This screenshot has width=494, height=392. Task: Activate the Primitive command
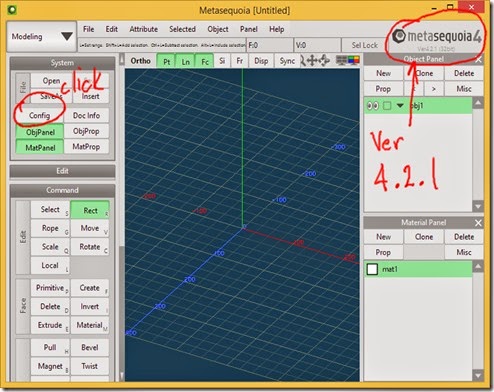50,288
